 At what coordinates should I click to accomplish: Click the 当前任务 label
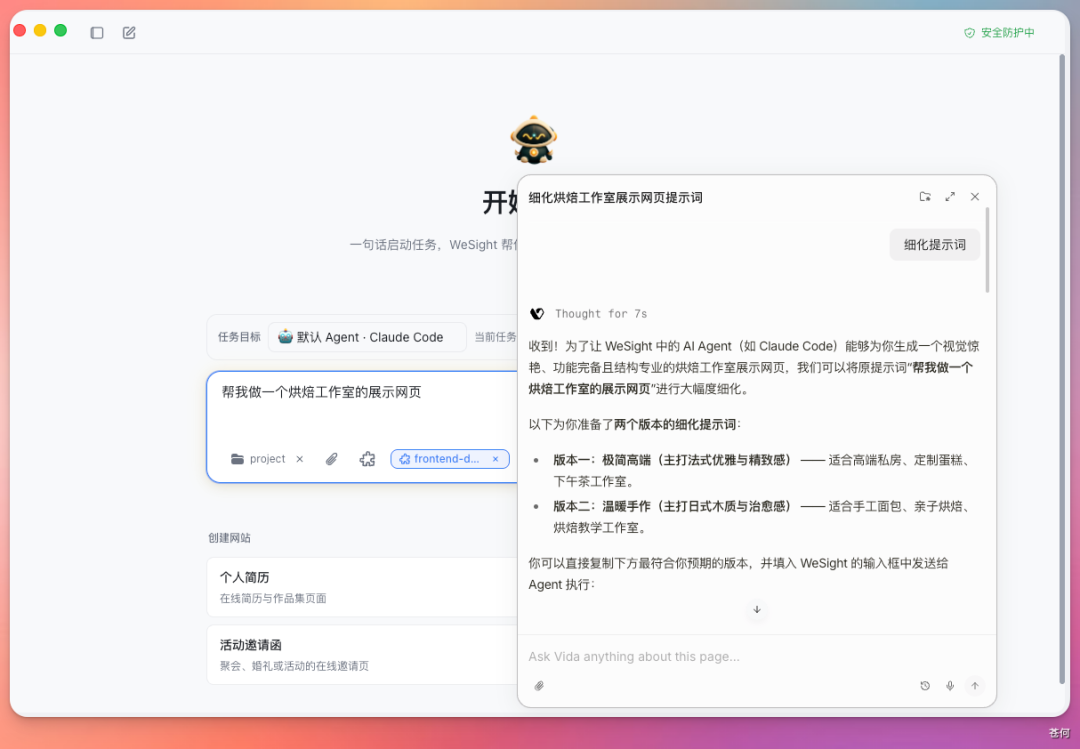click(495, 337)
